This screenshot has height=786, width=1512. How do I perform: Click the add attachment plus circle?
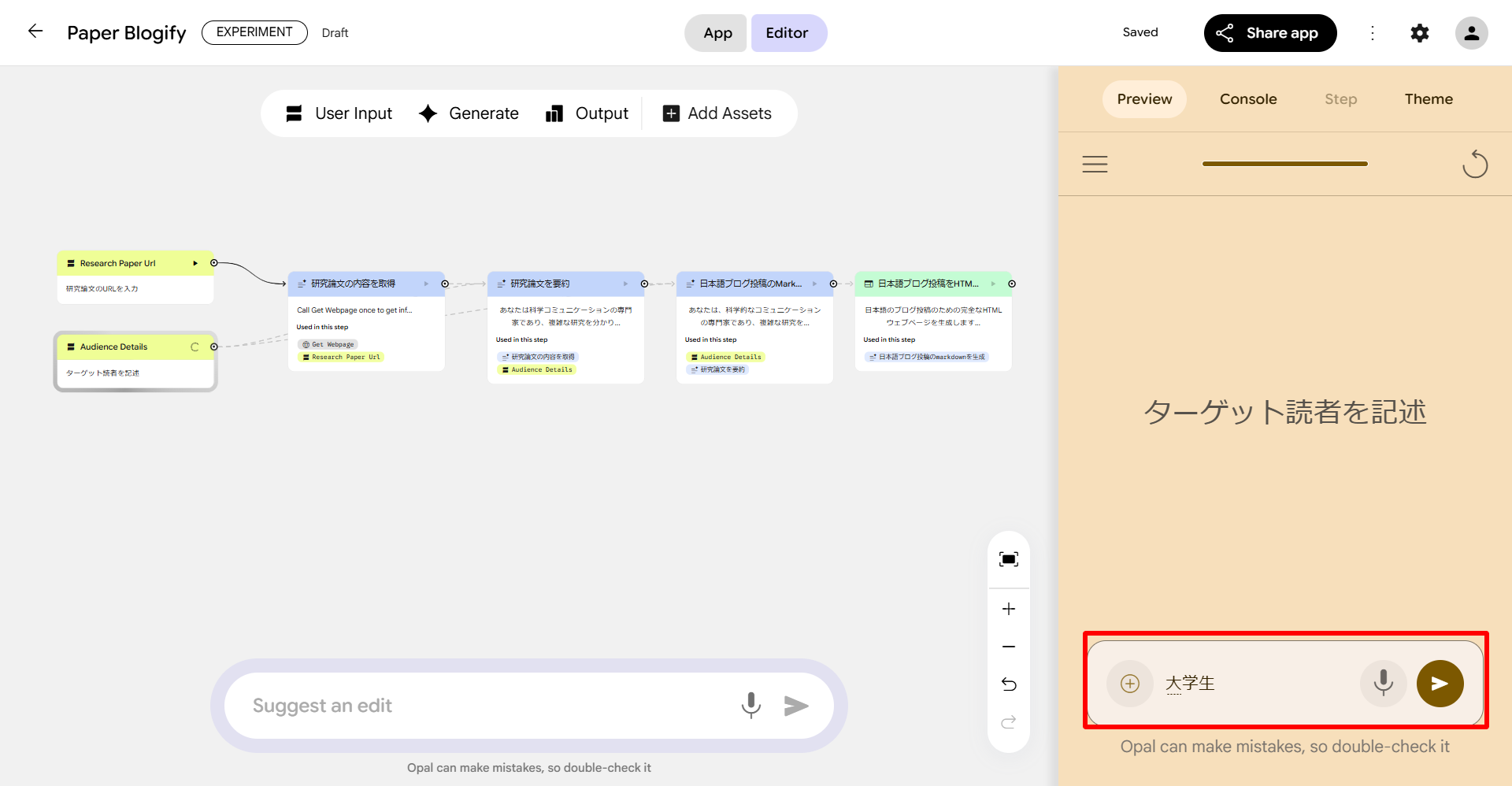[1129, 683]
